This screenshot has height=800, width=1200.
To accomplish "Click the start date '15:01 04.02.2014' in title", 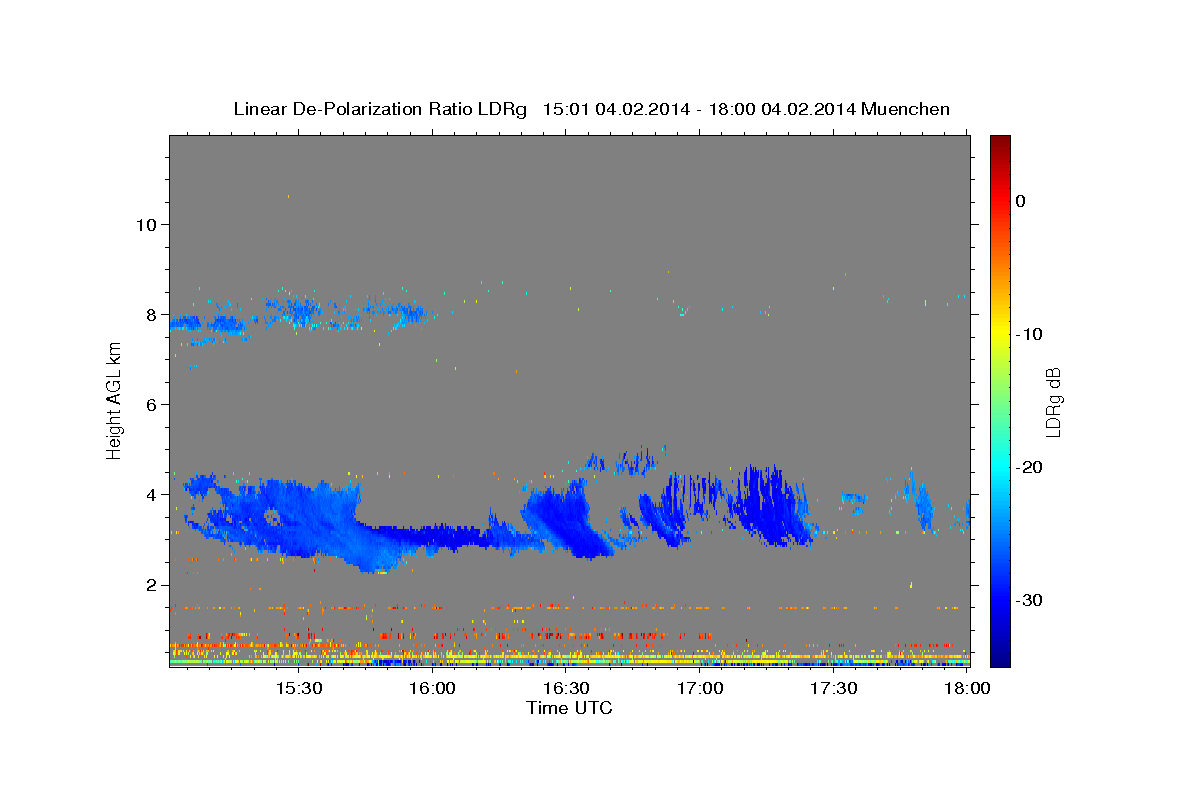I will (x=616, y=109).
